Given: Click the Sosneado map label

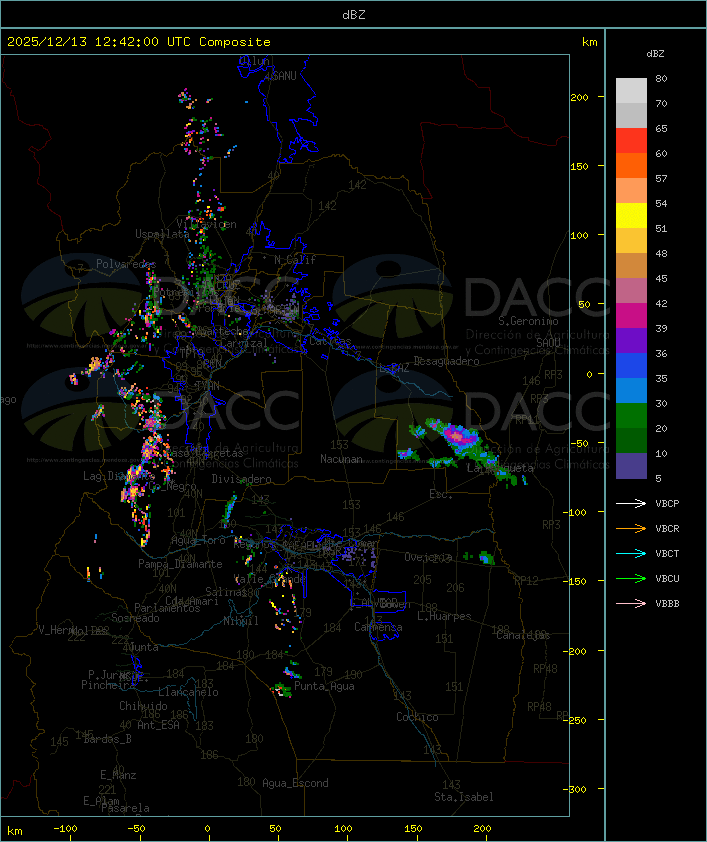Looking at the screenshot, I should [x=135, y=618].
